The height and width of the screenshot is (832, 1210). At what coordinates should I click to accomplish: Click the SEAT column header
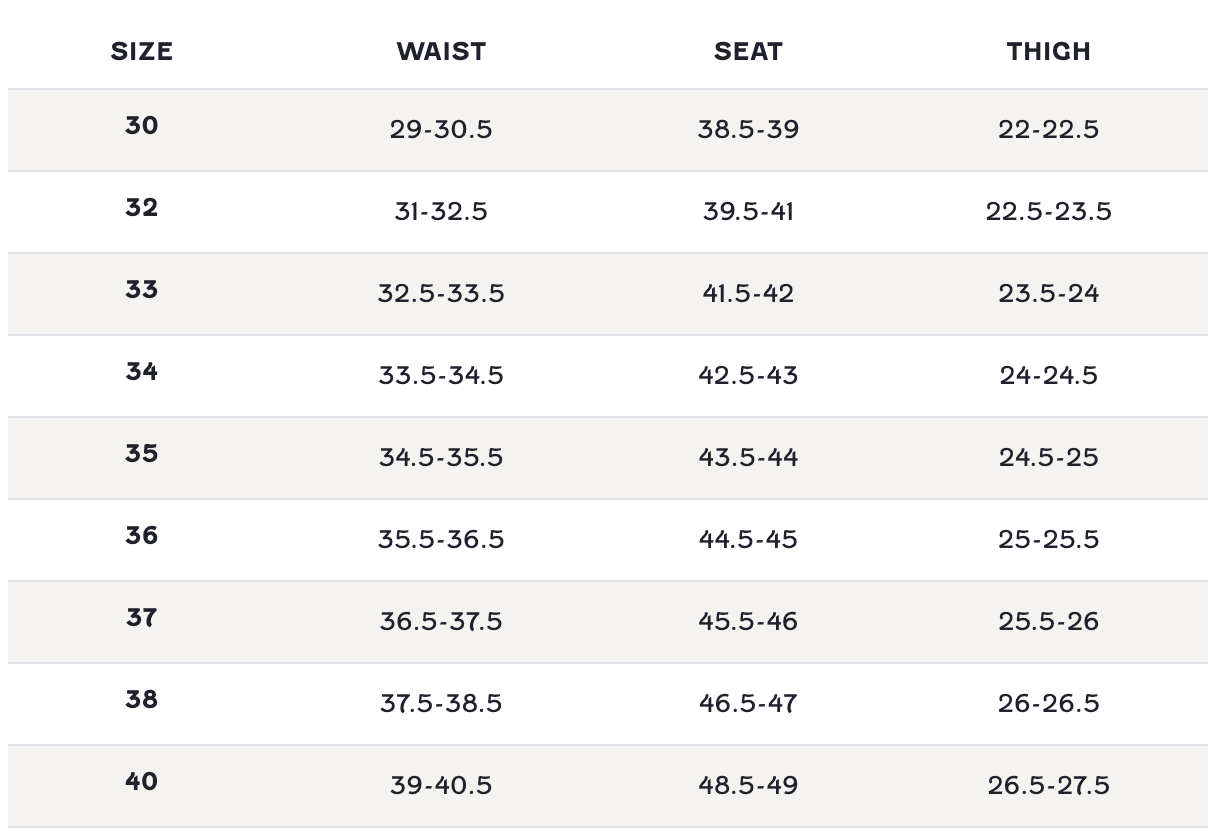[x=748, y=51]
